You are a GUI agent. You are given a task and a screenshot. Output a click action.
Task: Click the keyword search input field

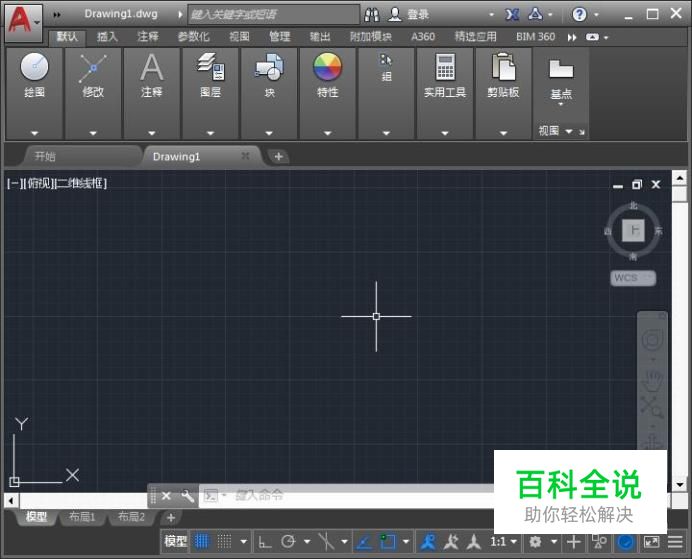(274, 15)
